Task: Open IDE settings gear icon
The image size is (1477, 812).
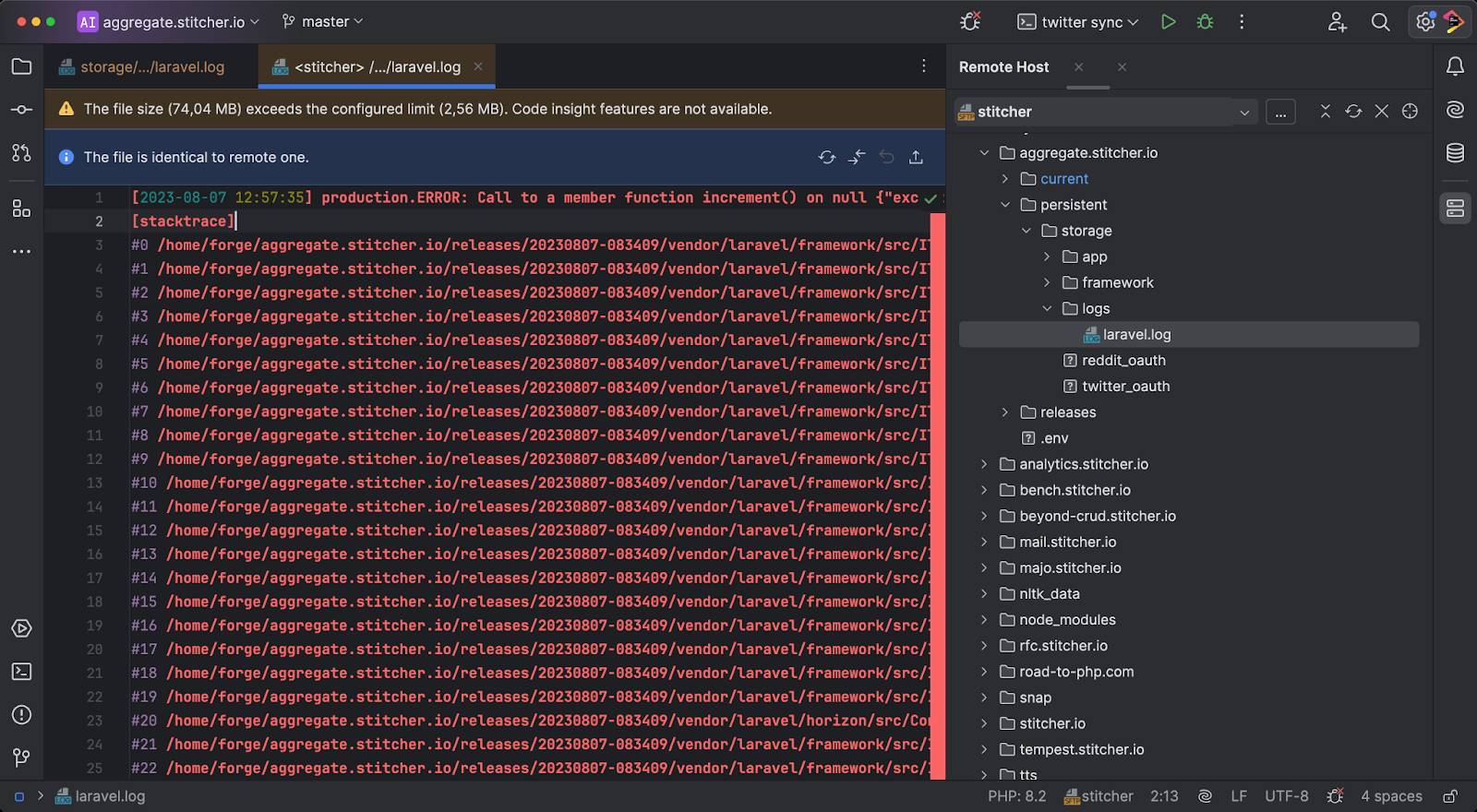Action: click(x=1425, y=22)
